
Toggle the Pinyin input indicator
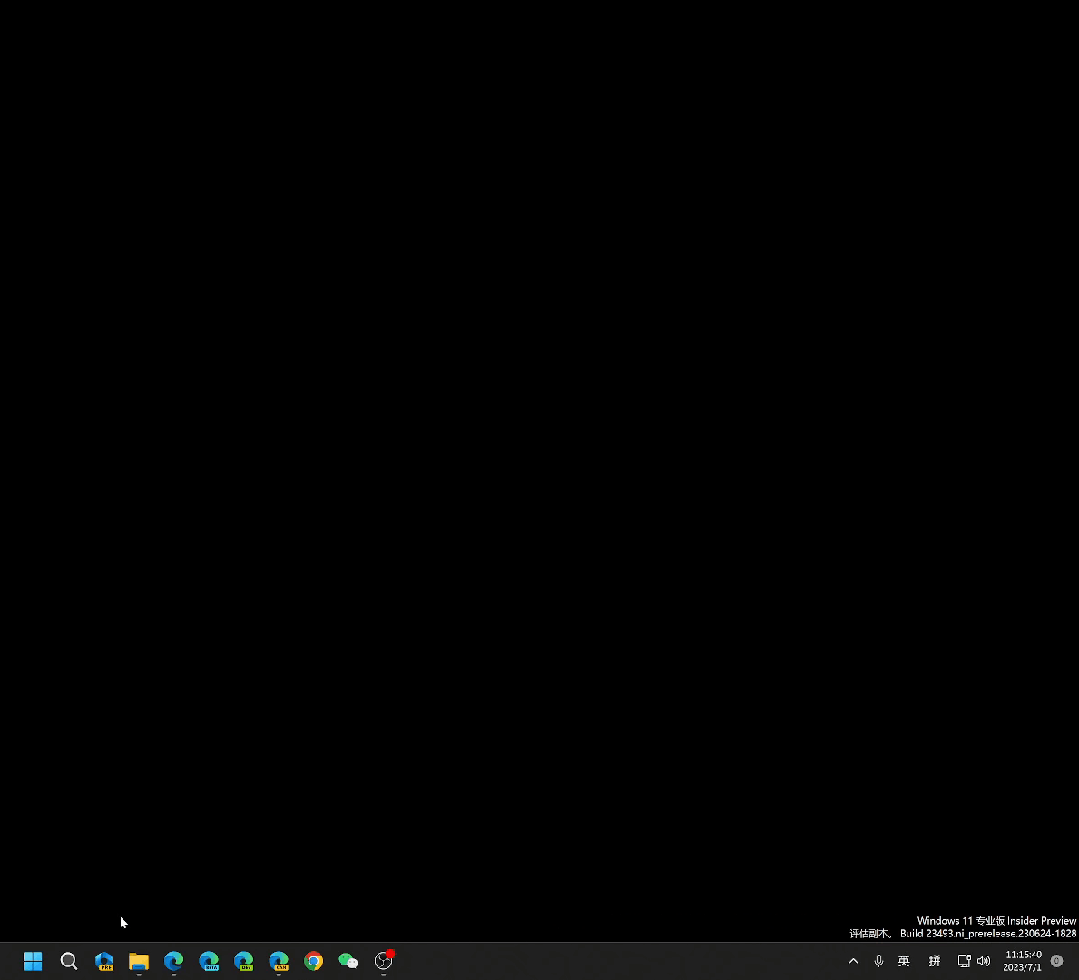tap(934, 961)
